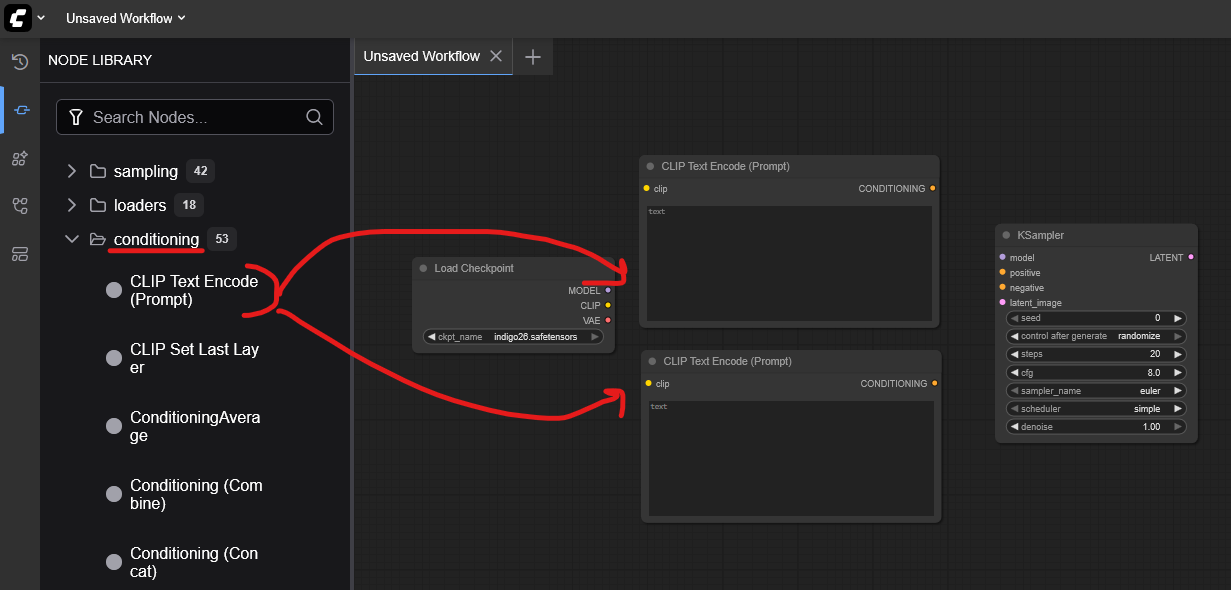
Task: Click the magnifier icon in Search Nodes box
Action: 314,117
